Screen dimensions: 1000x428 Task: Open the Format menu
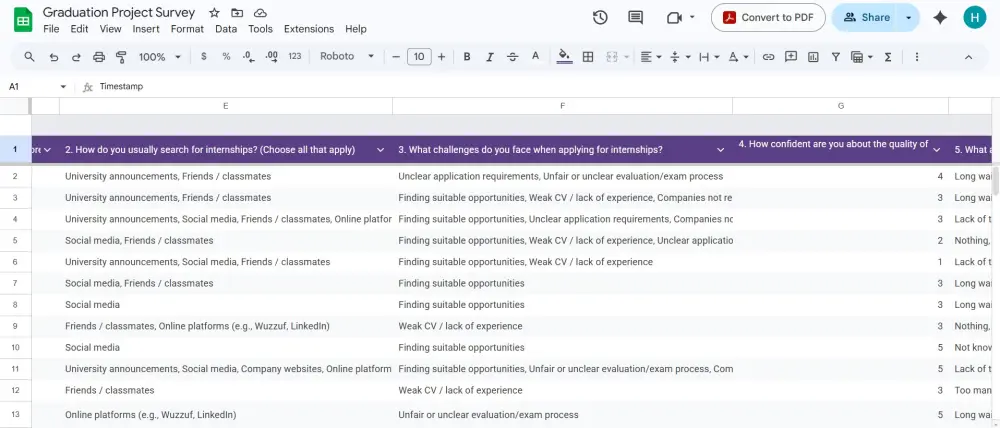pyautogui.click(x=188, y=29)
